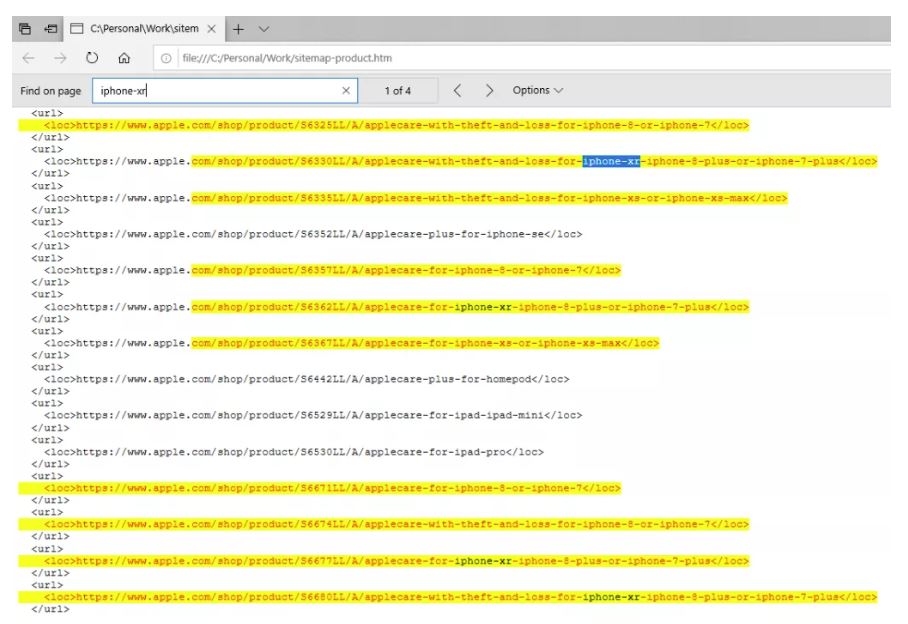Click the S6335LL iphone-xs URL line
The width and height of the screenshot is (908, 624).
point(415,198)
